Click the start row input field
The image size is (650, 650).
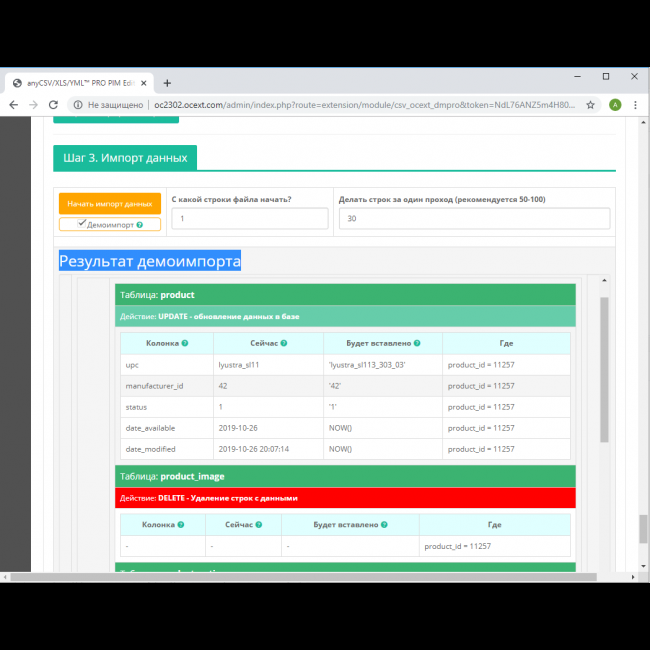click(249, 218)
